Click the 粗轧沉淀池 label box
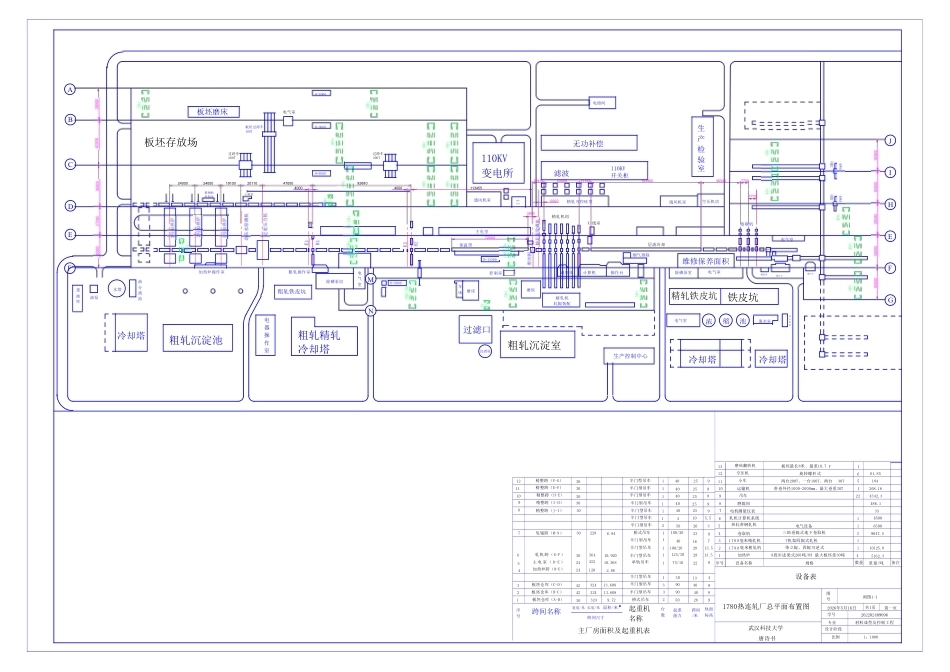Screen dimensions: 950x672 click(x=196, y=340)
